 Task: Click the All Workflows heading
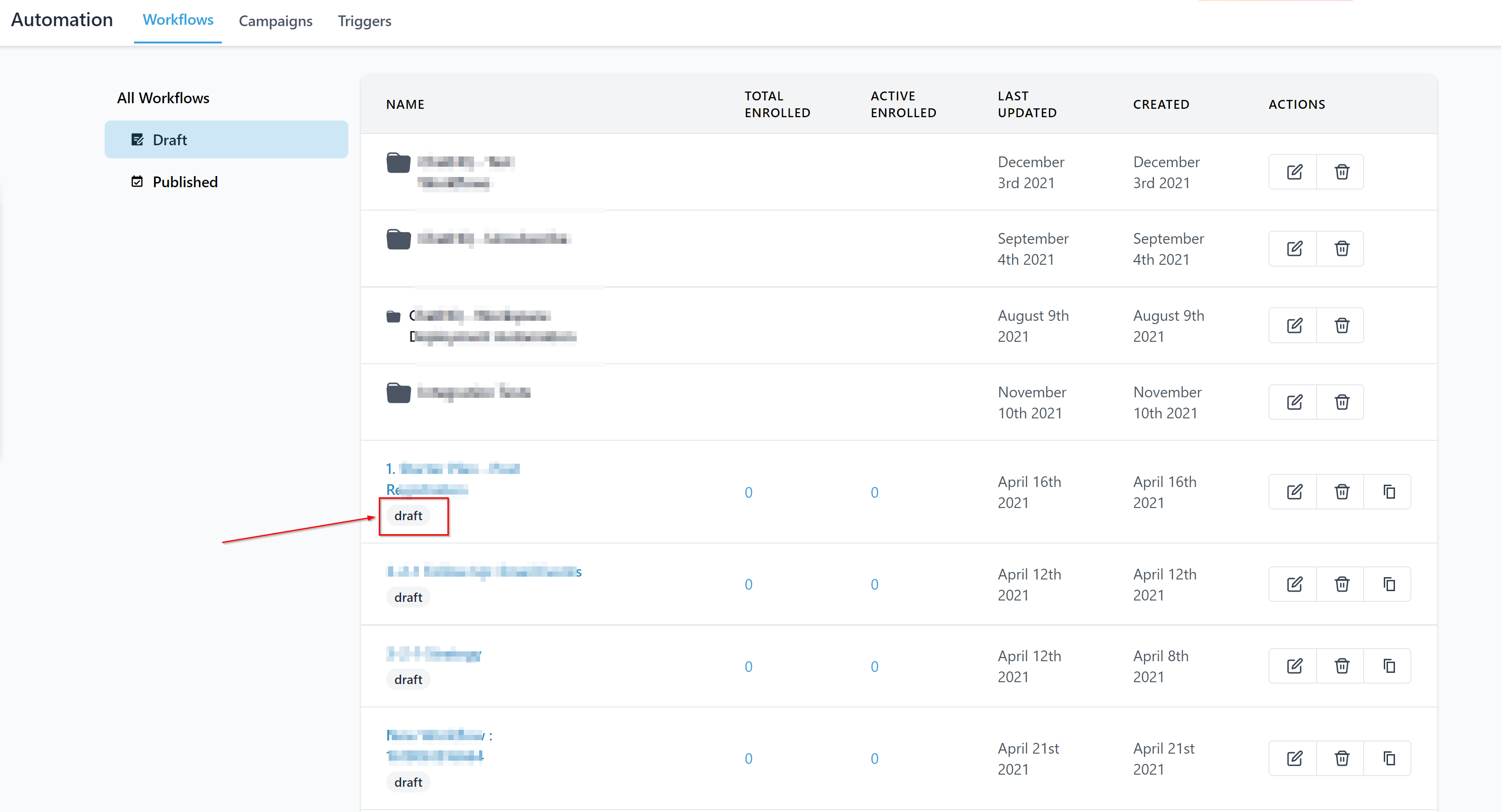pyautogui.click(x=163, y=98)
